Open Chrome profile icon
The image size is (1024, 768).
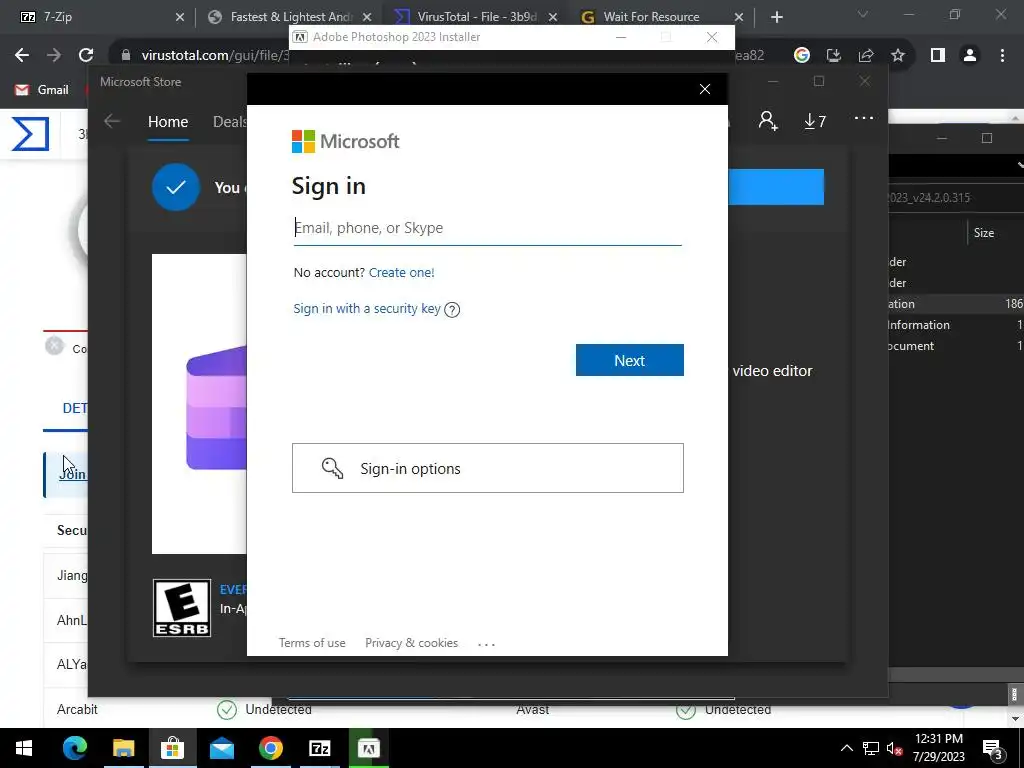[970, 56]
